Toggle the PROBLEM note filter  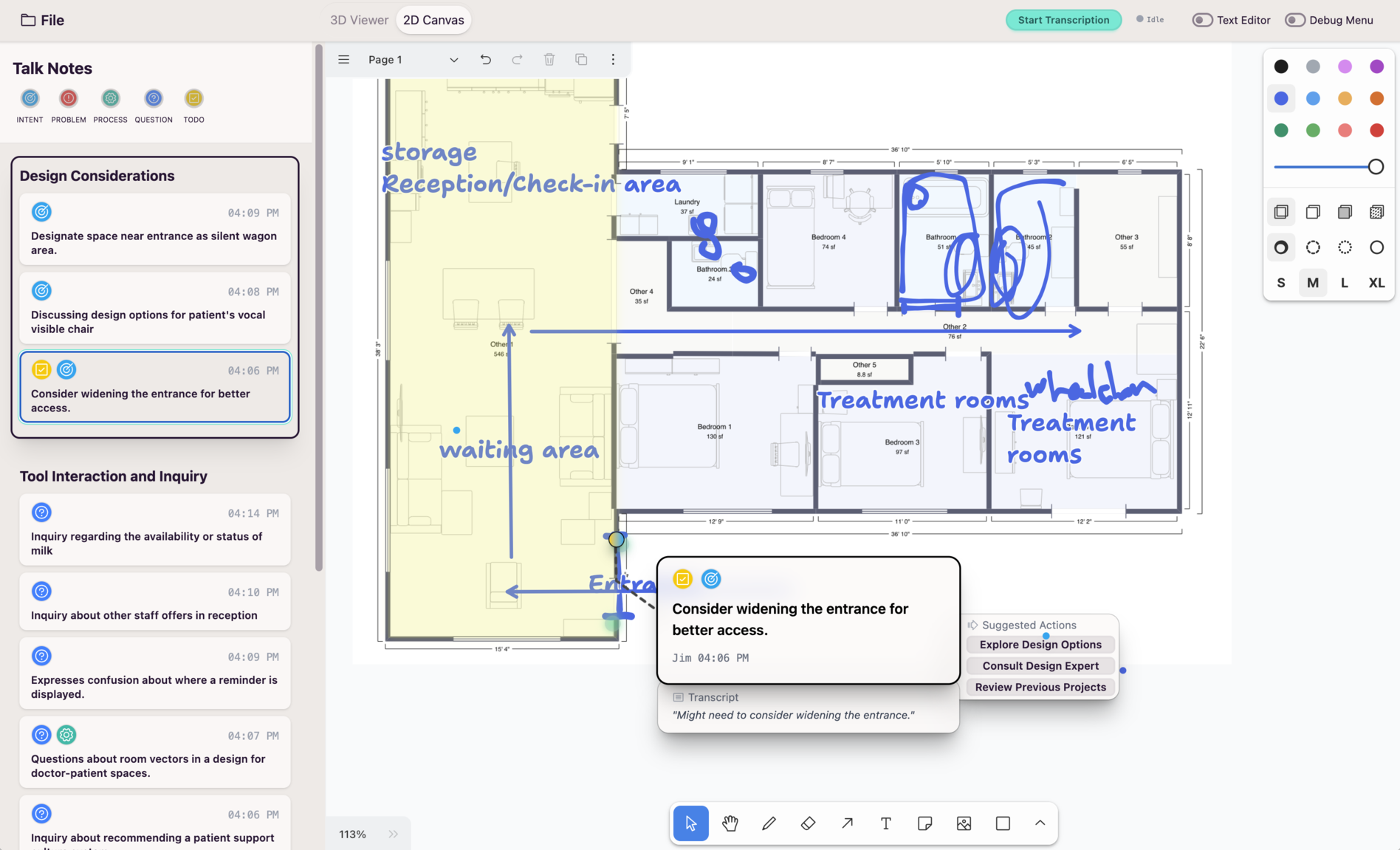click(69, 98)
